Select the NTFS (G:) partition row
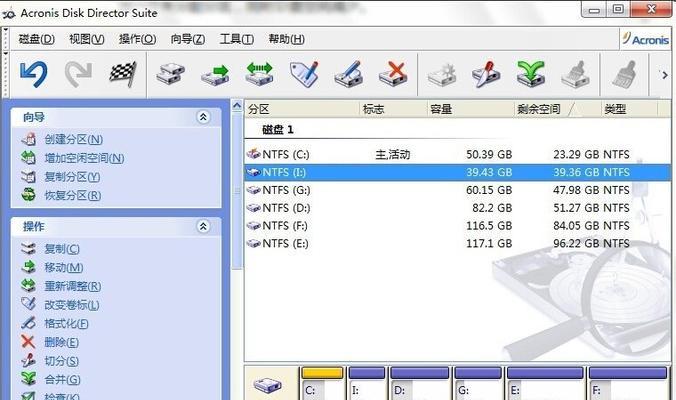 (457, 190)
